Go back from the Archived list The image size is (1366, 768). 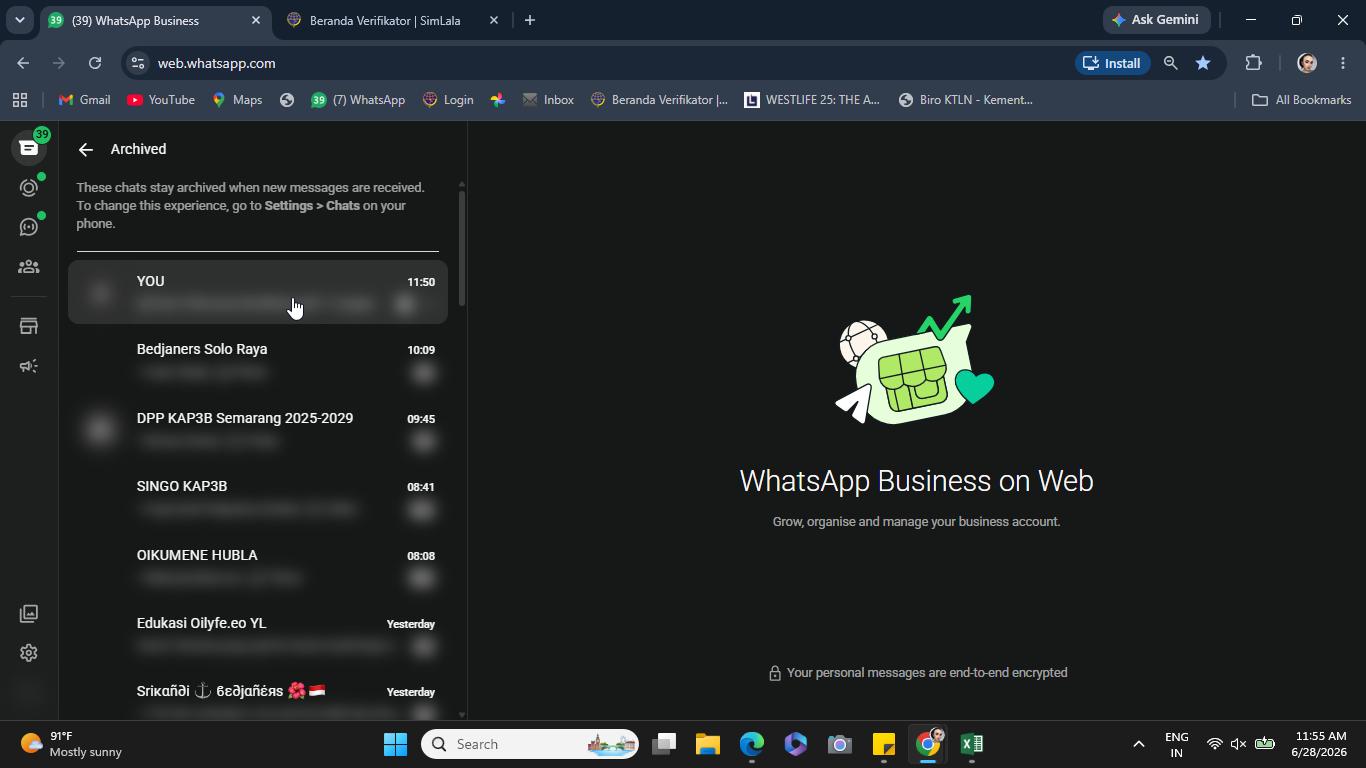86,150
